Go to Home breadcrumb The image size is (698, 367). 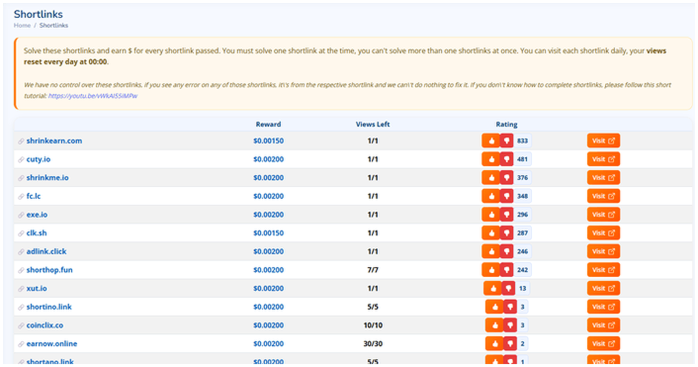tap(22, 25)
